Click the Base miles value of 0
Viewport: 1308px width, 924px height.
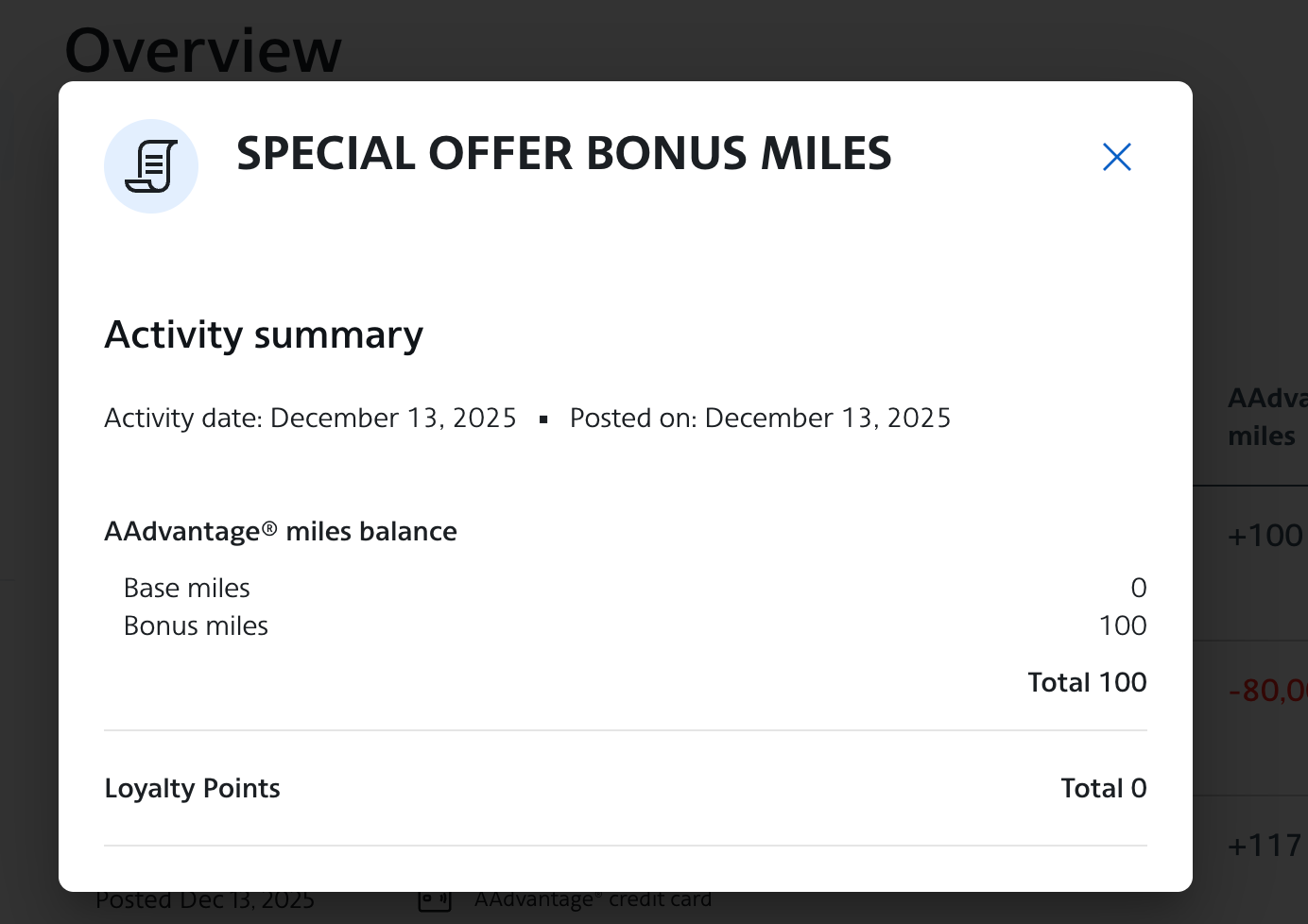(1138, 588)
